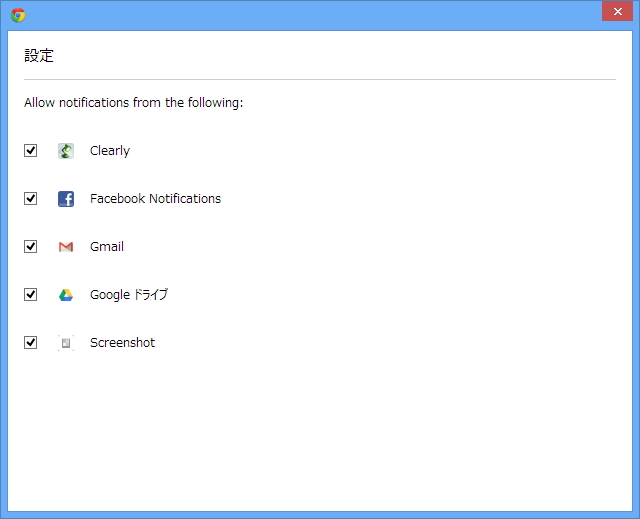The height and width of the screenshot is (519, 640).
Task: Select the Facebook Notifications label
Action: (156, 198)
